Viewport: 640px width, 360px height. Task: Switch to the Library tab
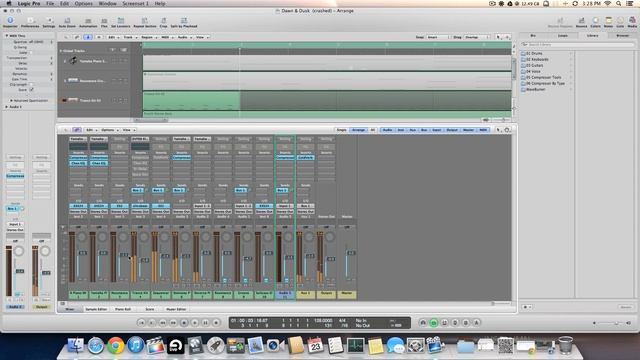click(592, 36)
